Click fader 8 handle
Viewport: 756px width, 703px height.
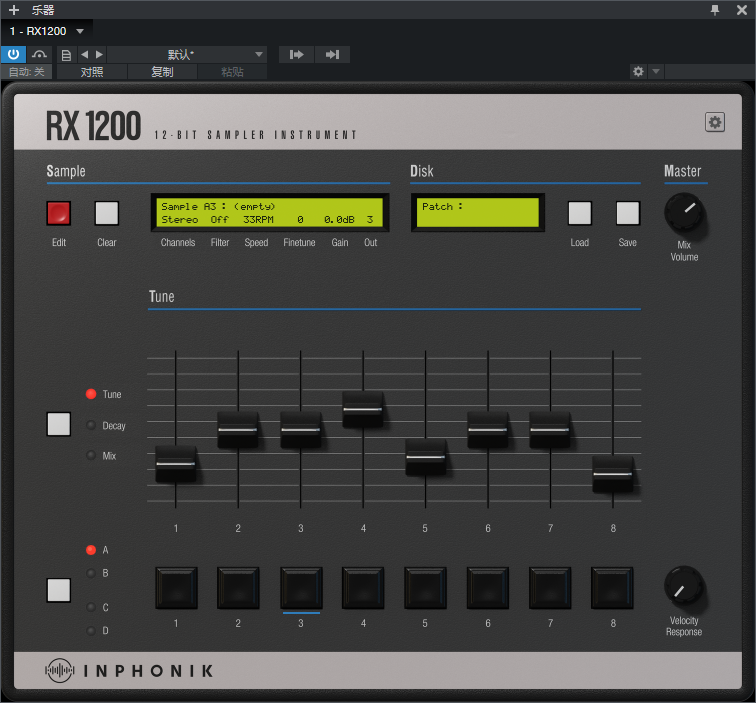(612, 474)
